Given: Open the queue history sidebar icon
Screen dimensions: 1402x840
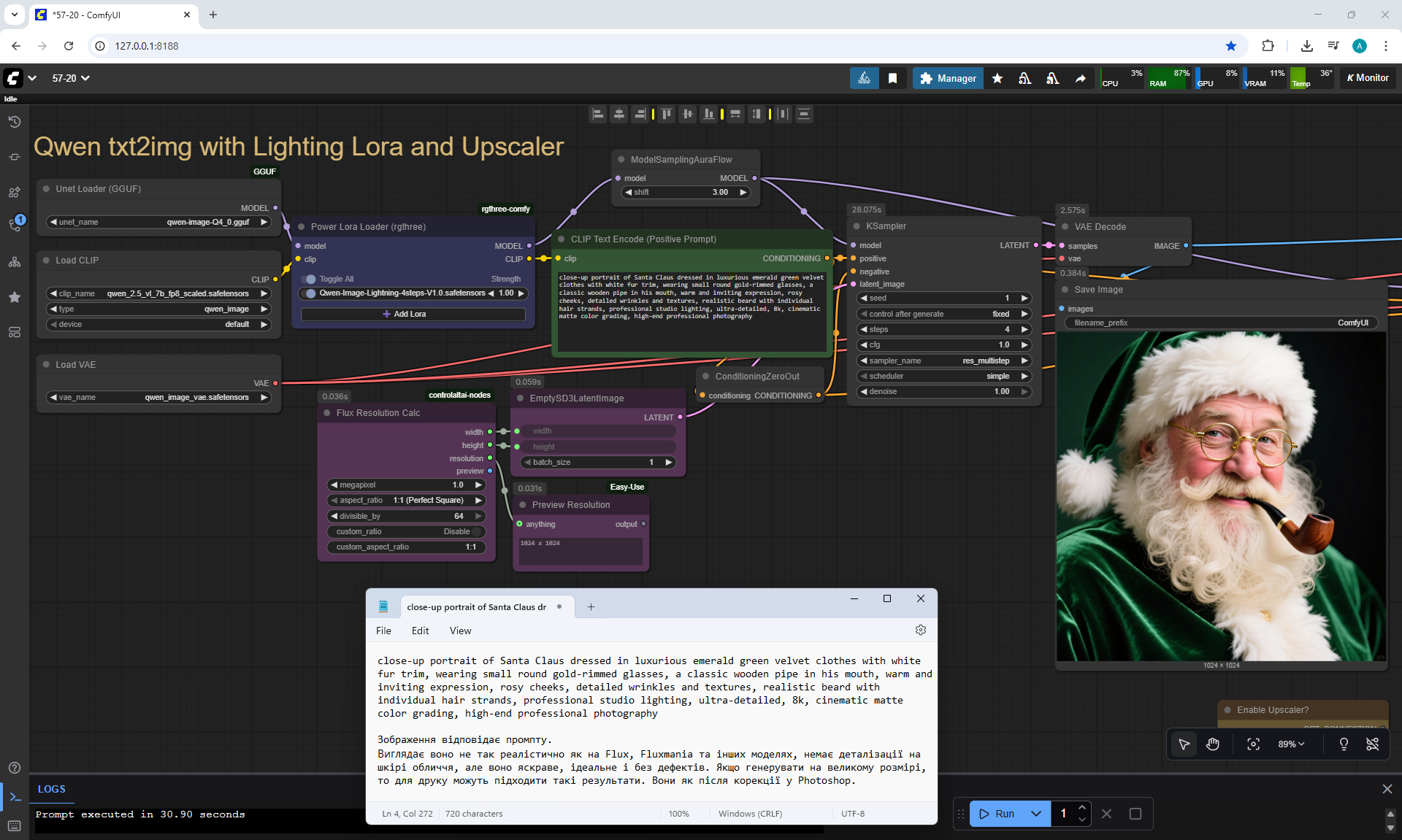Looking at the screenshot, I should tap(14, 122).
